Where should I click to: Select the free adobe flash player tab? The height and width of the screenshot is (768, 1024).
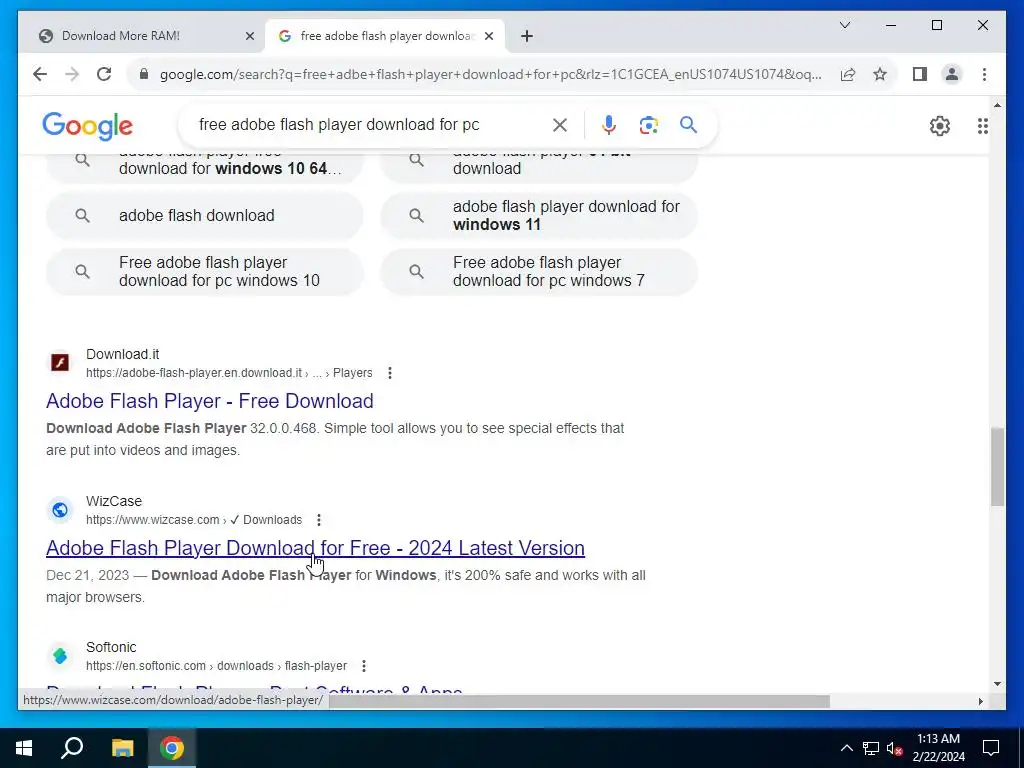pyautogui.click(x=387, y=36)
